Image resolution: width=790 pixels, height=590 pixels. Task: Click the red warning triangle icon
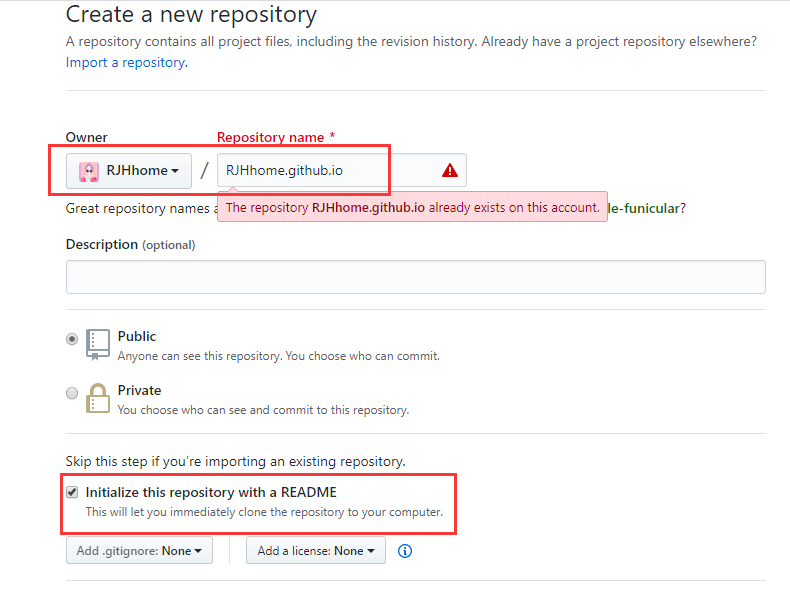pos(449,170)
